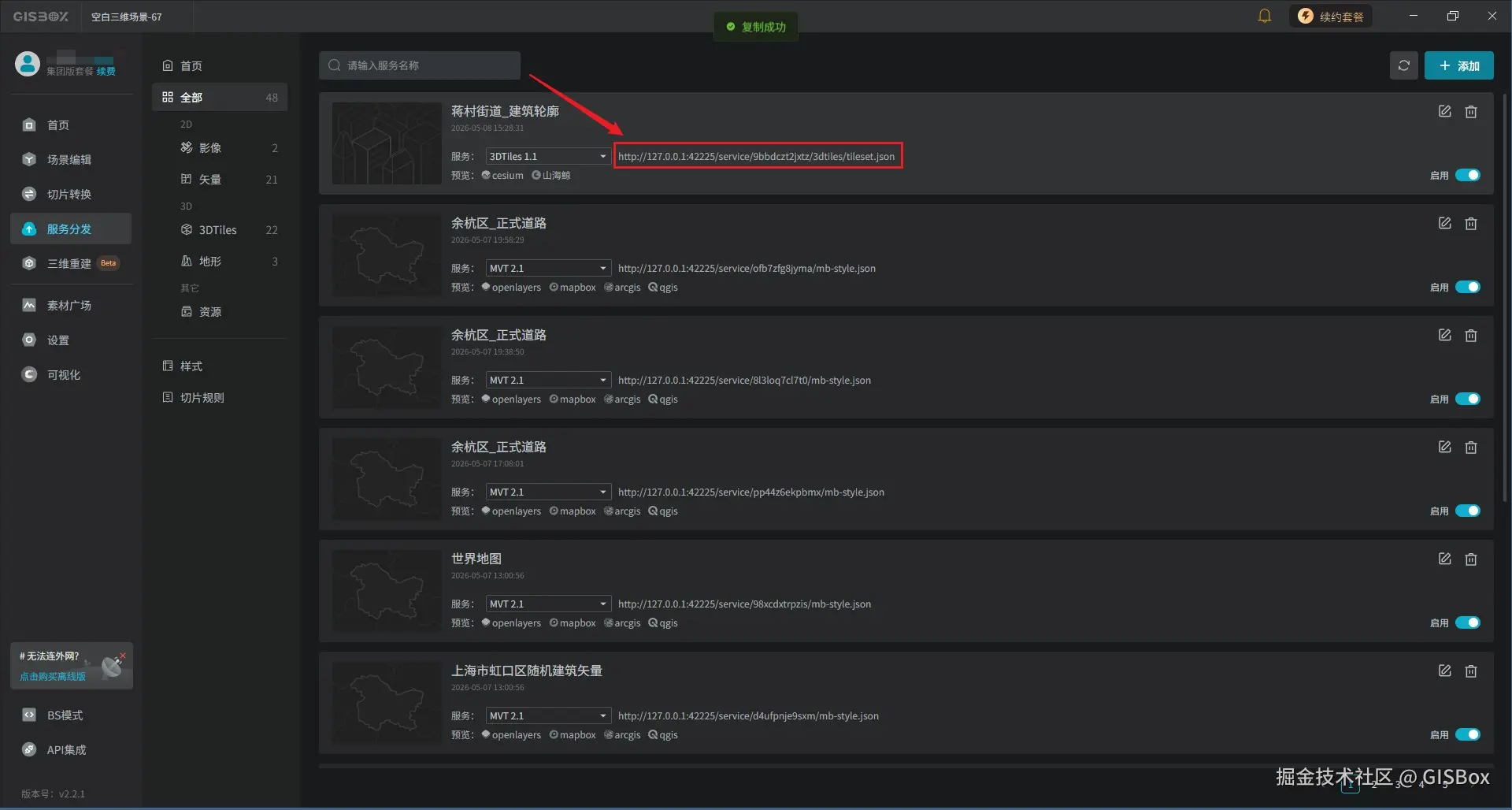1512x810 pixels.
Task: Select 服务分发 in the sidebar
Action: pos(71,229)
